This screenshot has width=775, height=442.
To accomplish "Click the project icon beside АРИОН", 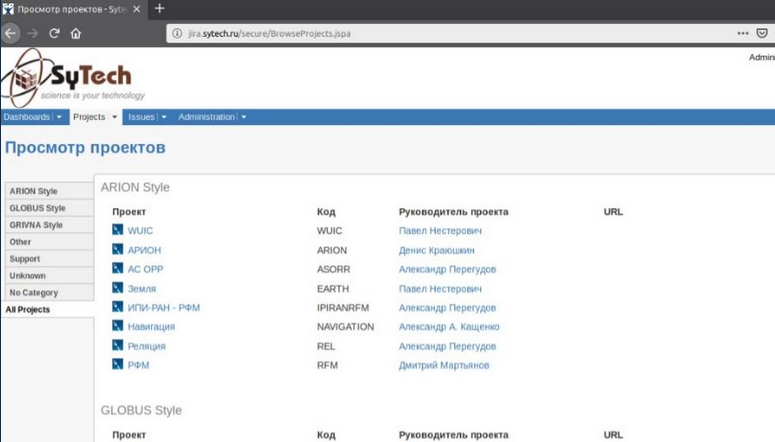I will point(117,250).
